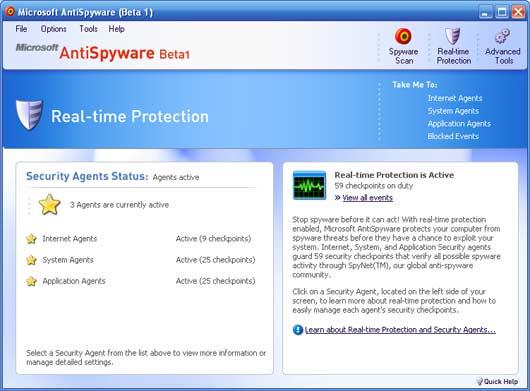This screenshot has width=530, height=391.
Task: Open Blocked Events link
Action: coord(453,136)
